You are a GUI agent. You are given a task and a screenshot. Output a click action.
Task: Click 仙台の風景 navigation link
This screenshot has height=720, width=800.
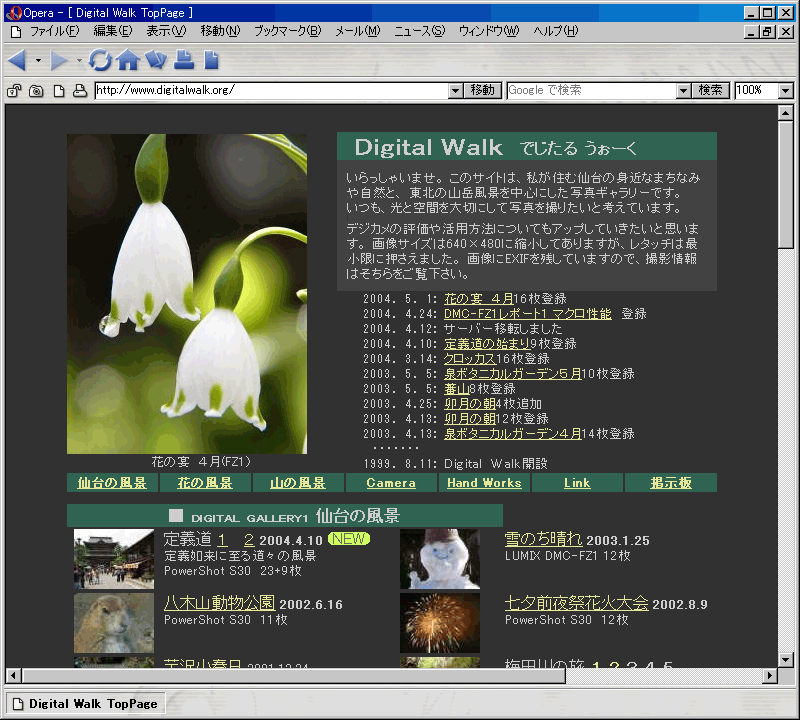[x=112, y=483]
